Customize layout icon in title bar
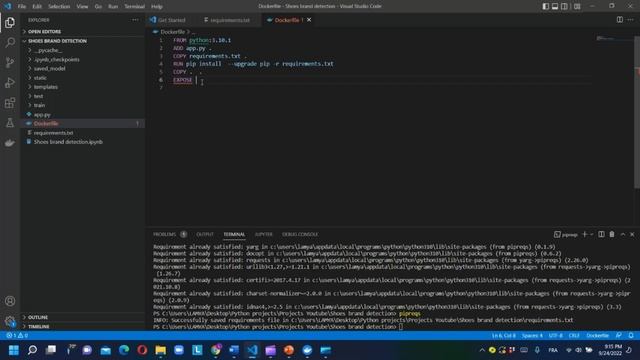 577,6
